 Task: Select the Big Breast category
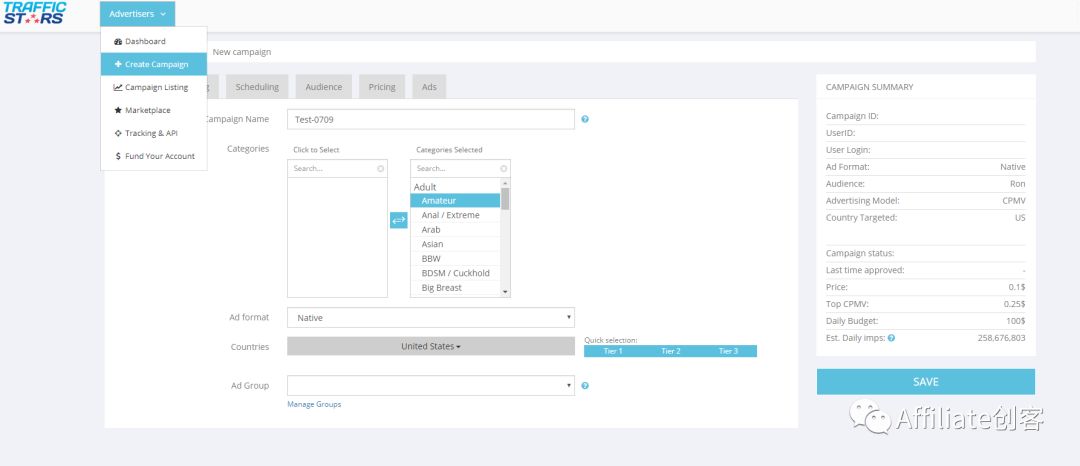coord(455,287)
